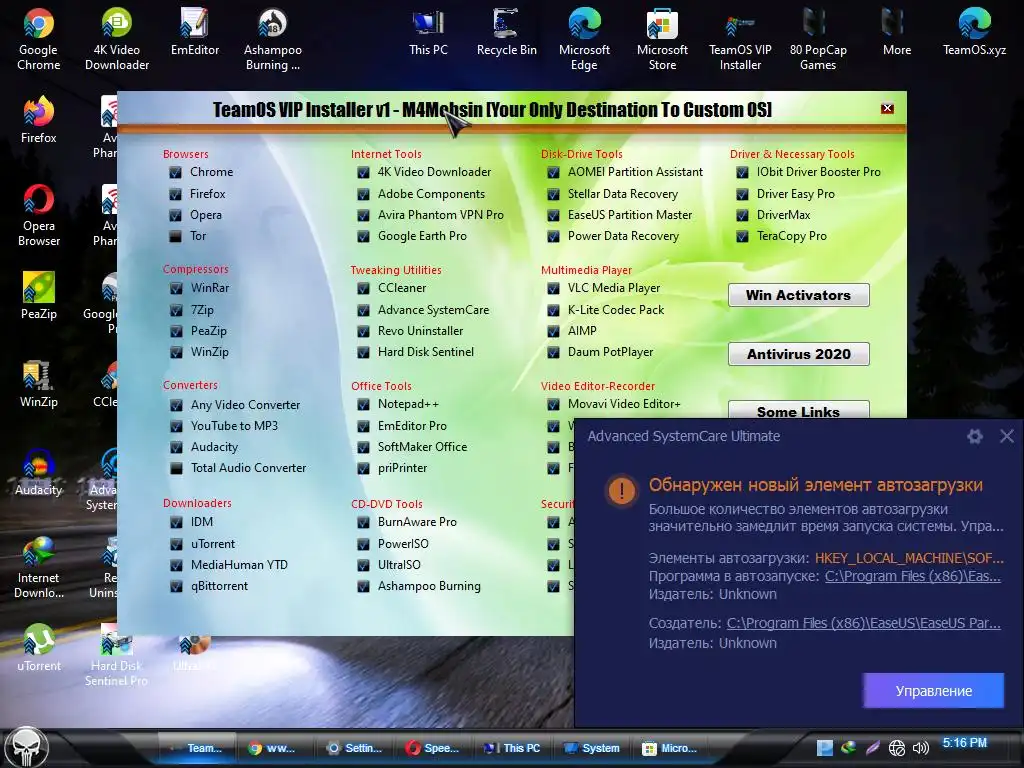Toggle IObit Driver Booster Pro checkbox
The width and height of the screenshot is (1024, 768).
point(742,172)
